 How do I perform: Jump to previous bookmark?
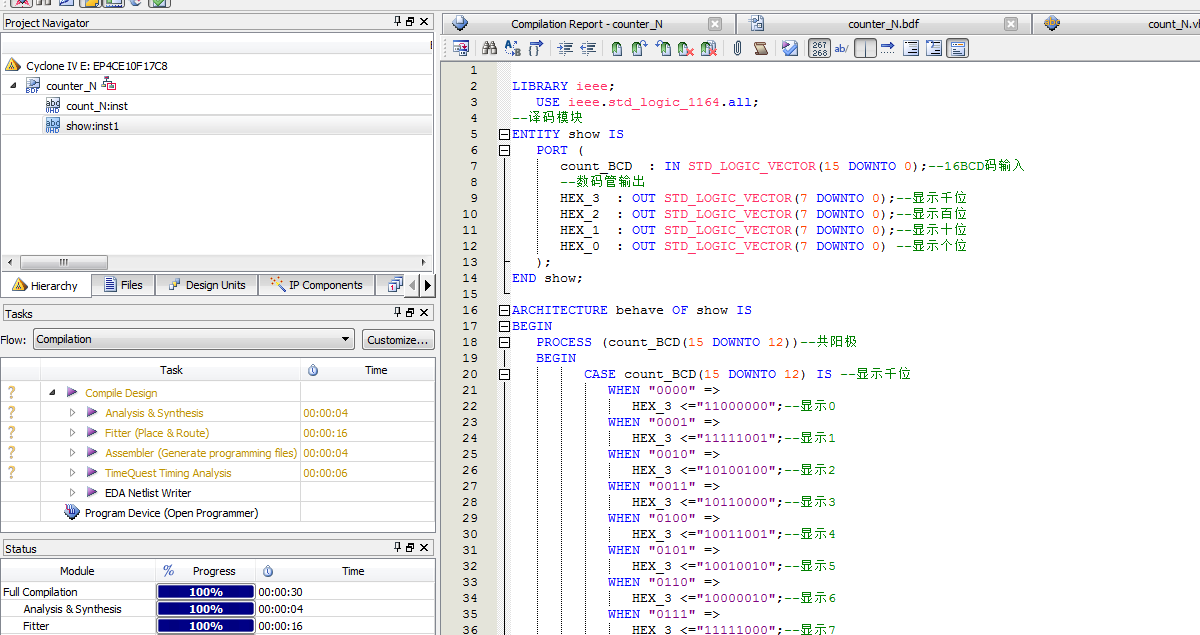click(x=662, y=47)
